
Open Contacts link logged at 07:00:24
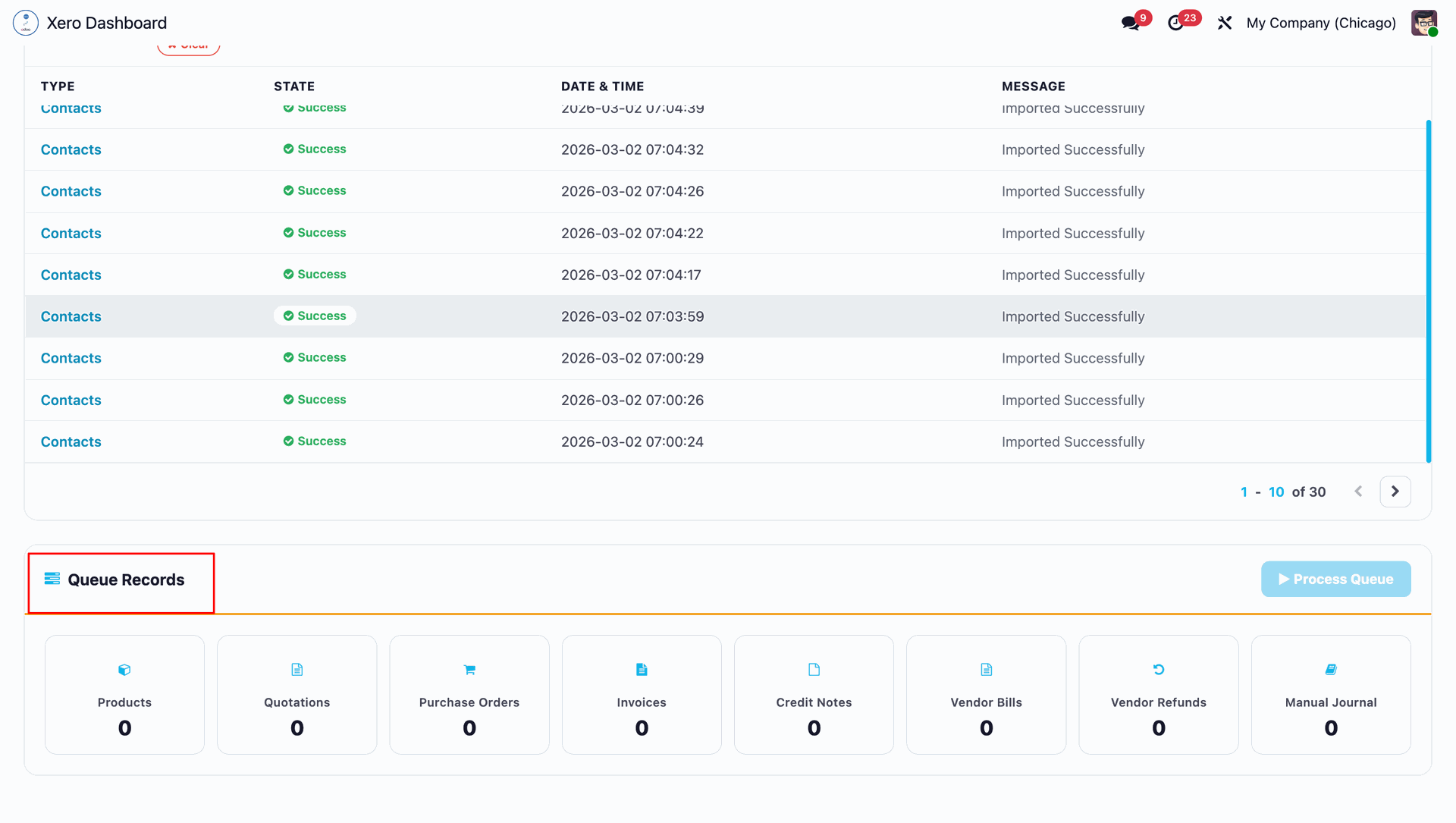tap(71, 441)
